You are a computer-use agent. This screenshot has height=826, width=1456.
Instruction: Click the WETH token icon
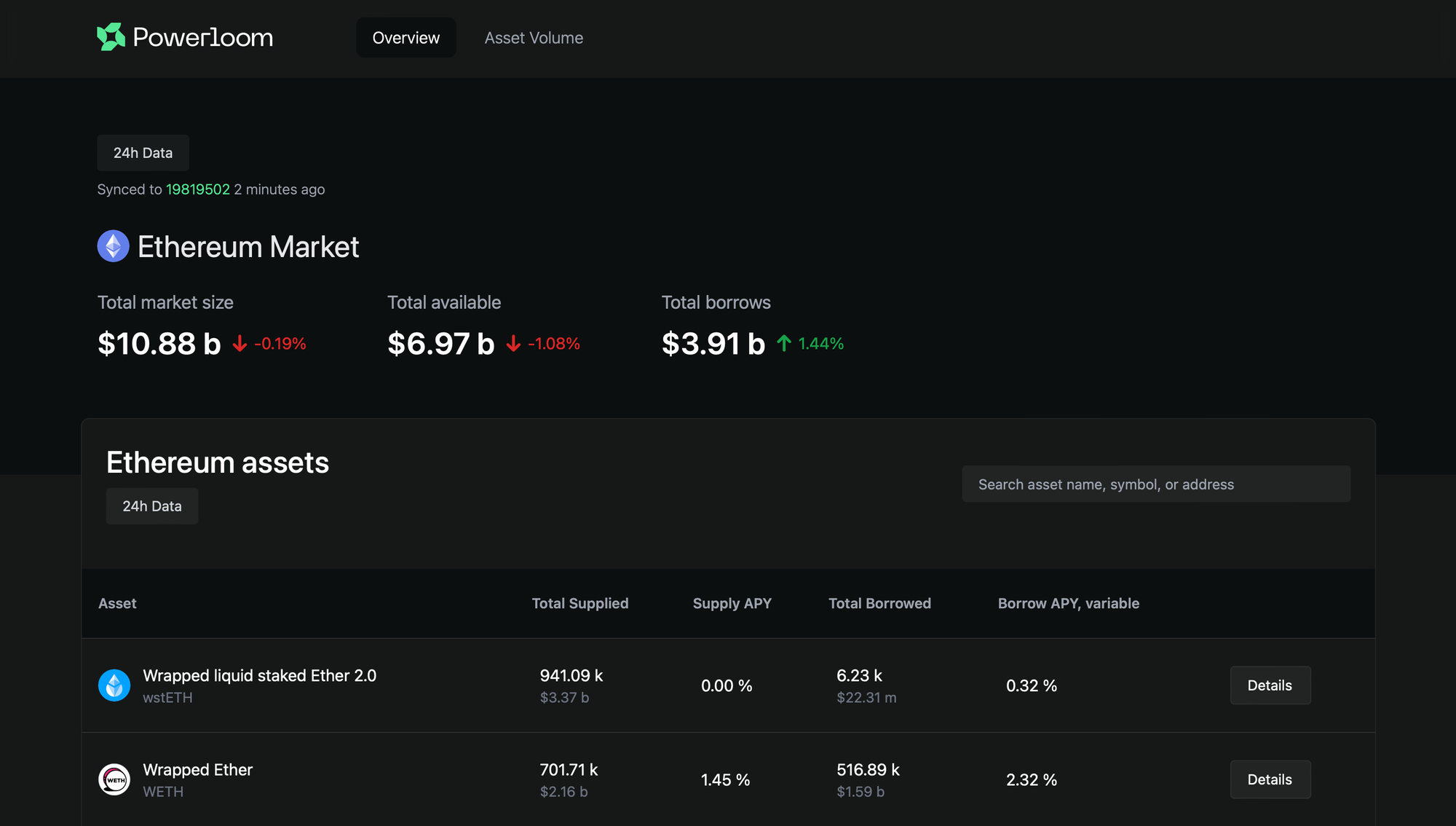pos(114,779)
